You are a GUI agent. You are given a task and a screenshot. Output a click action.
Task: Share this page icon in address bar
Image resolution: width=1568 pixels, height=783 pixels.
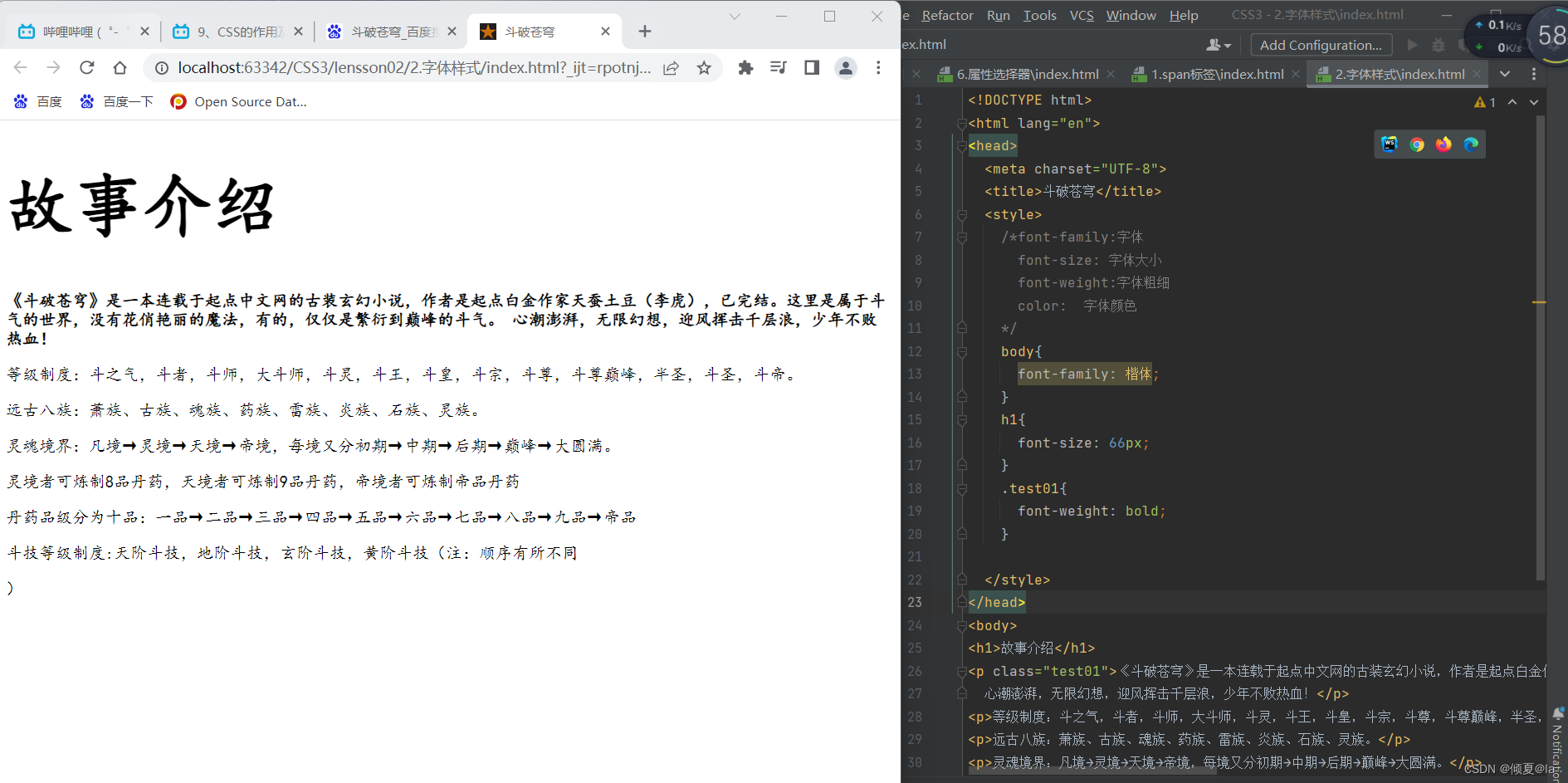tap(671, 68)
